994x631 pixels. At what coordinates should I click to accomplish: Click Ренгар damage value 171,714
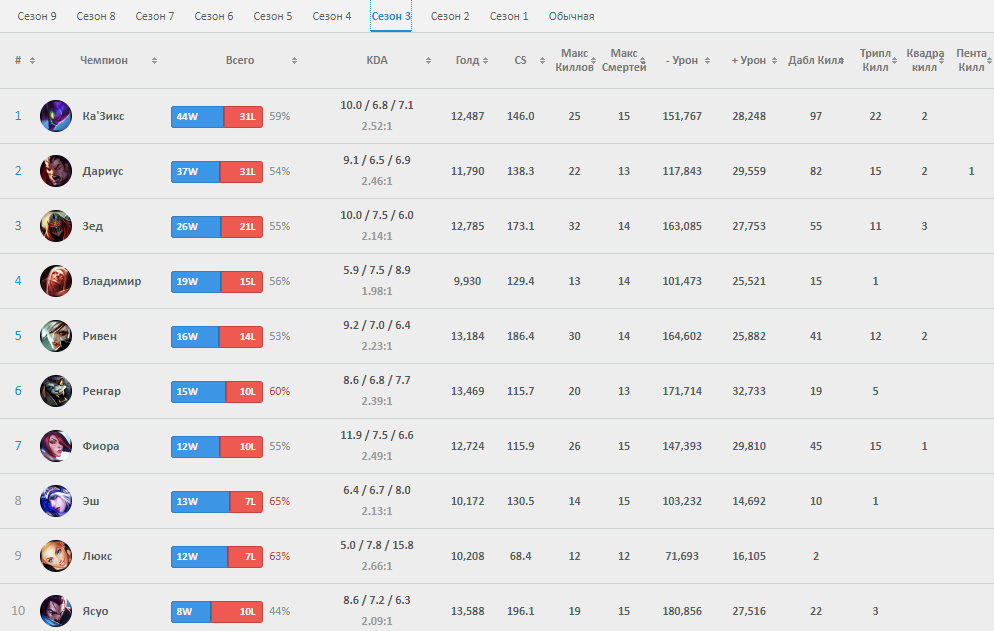[682, 391]
